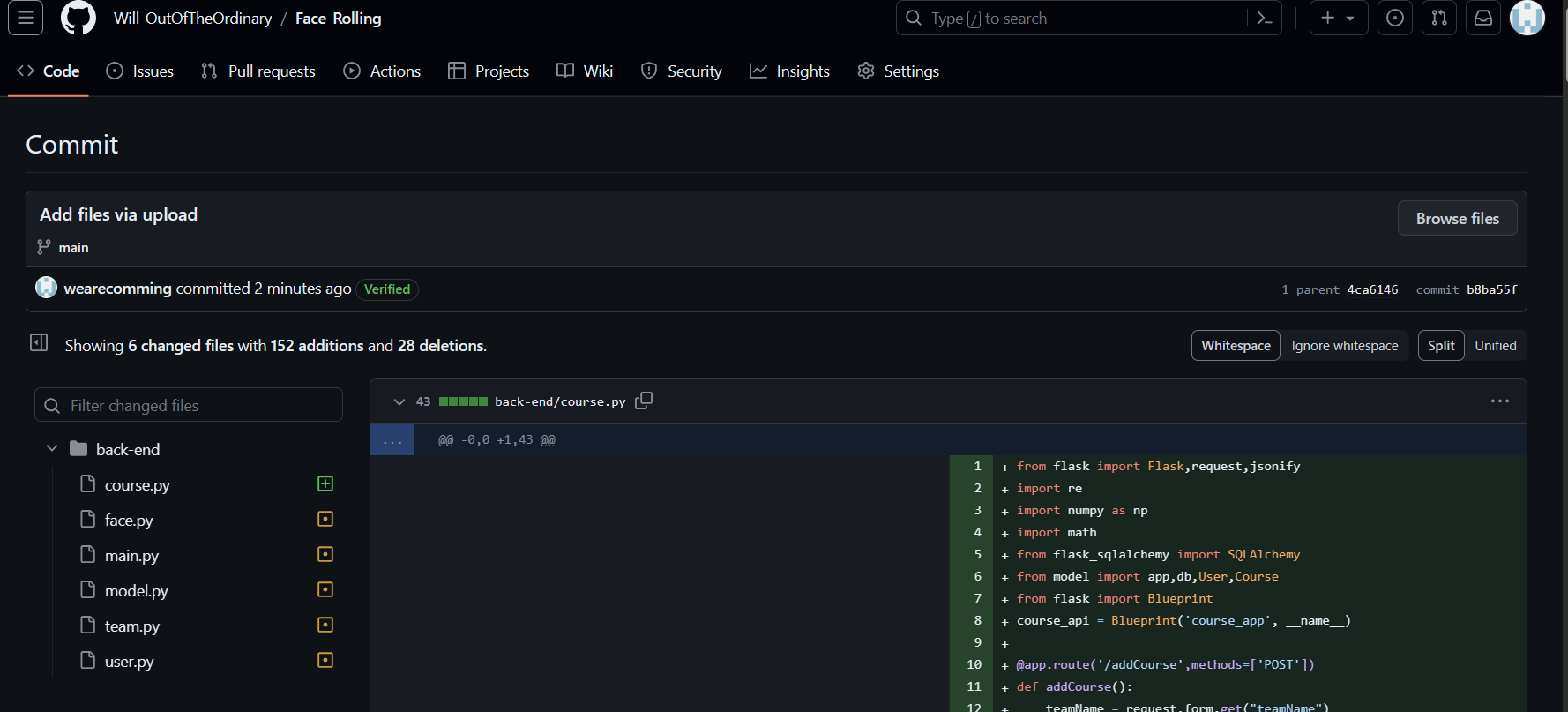Open the Insights tab

tap(789, 71)
